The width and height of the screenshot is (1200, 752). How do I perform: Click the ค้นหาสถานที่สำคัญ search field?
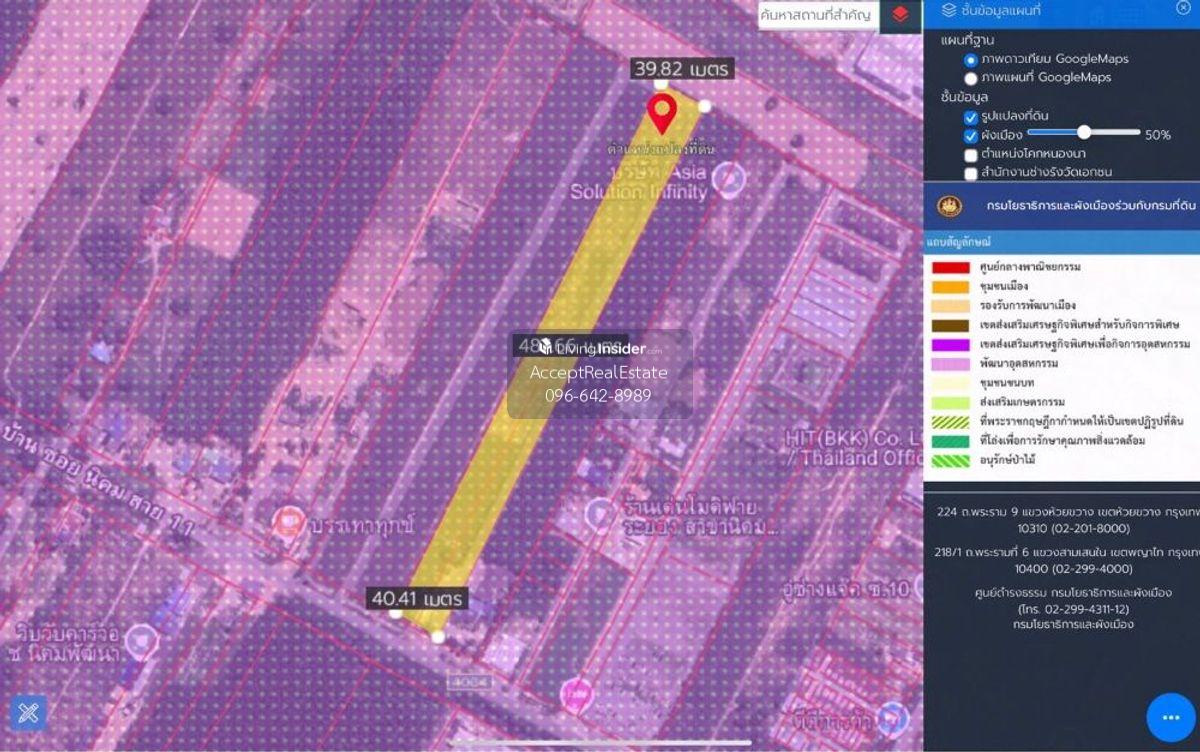point(816,15)
